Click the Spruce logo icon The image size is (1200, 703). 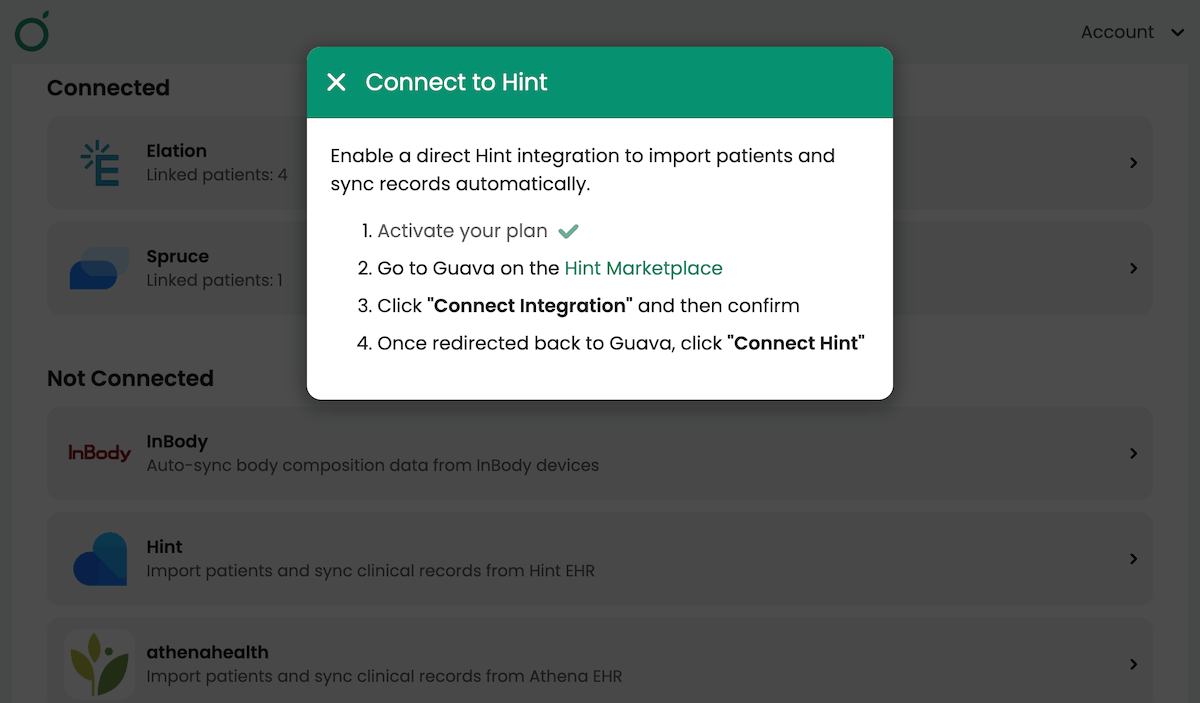99,268
